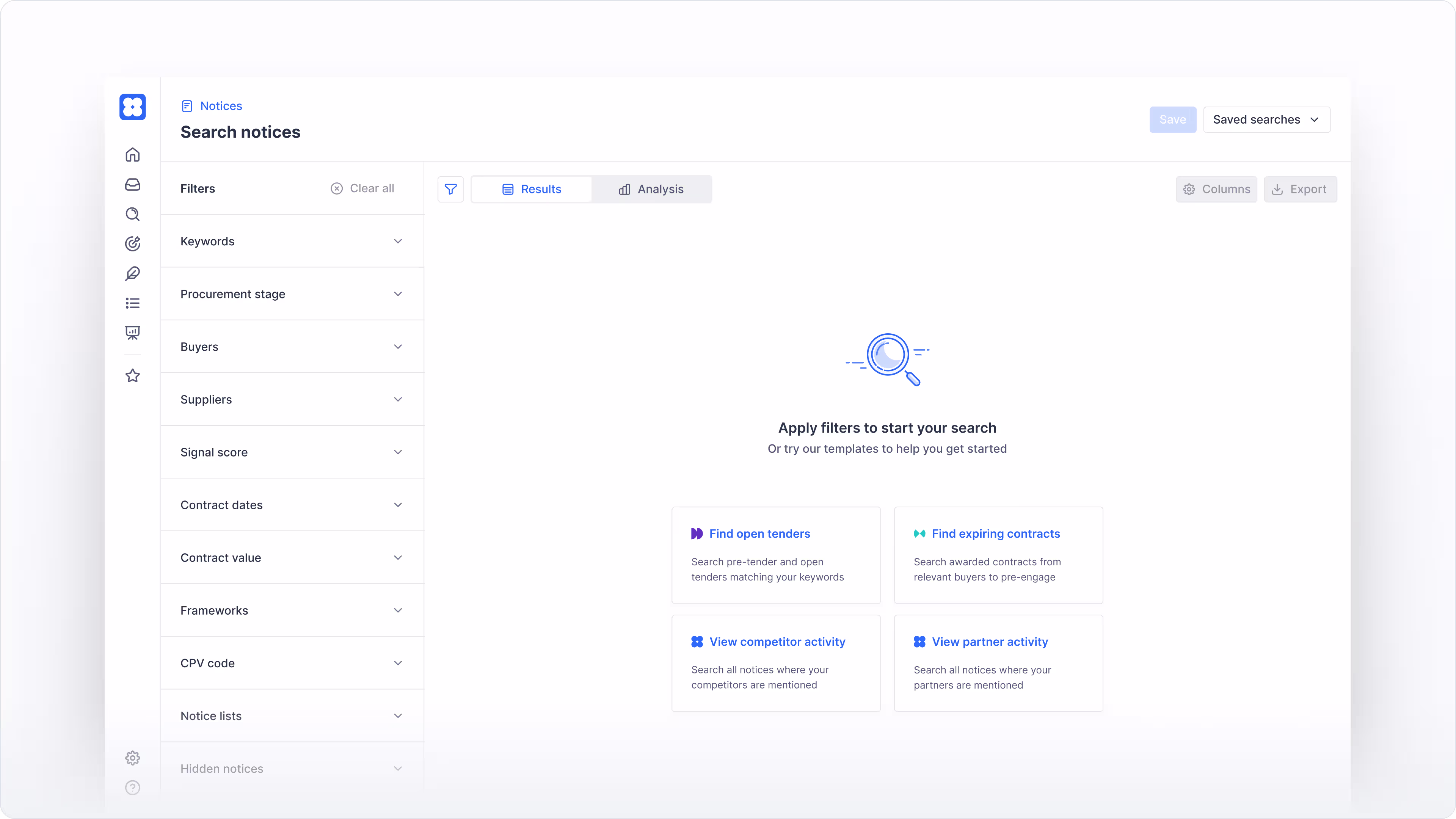Select the feather quill sidebar icon
1456x819 pixels.
[x=132, y=273]
